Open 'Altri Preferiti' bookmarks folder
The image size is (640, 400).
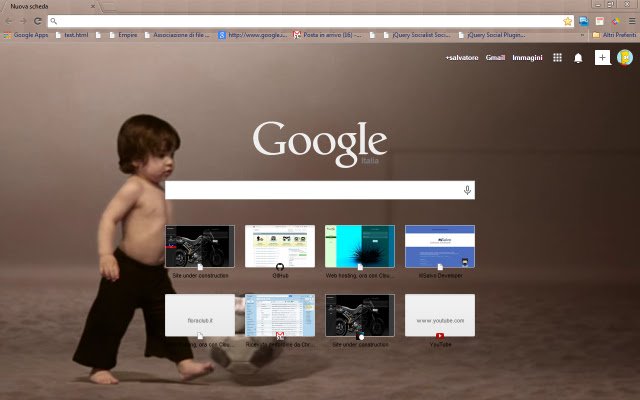click(614, 35)
